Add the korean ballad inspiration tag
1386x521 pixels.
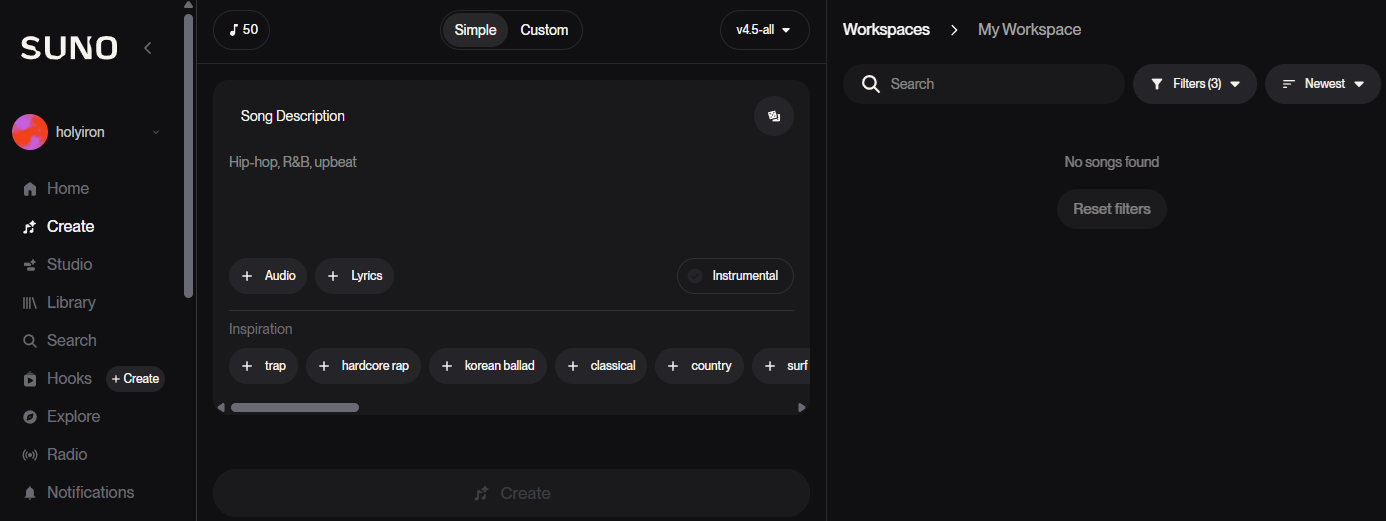(x=488, y=366)
